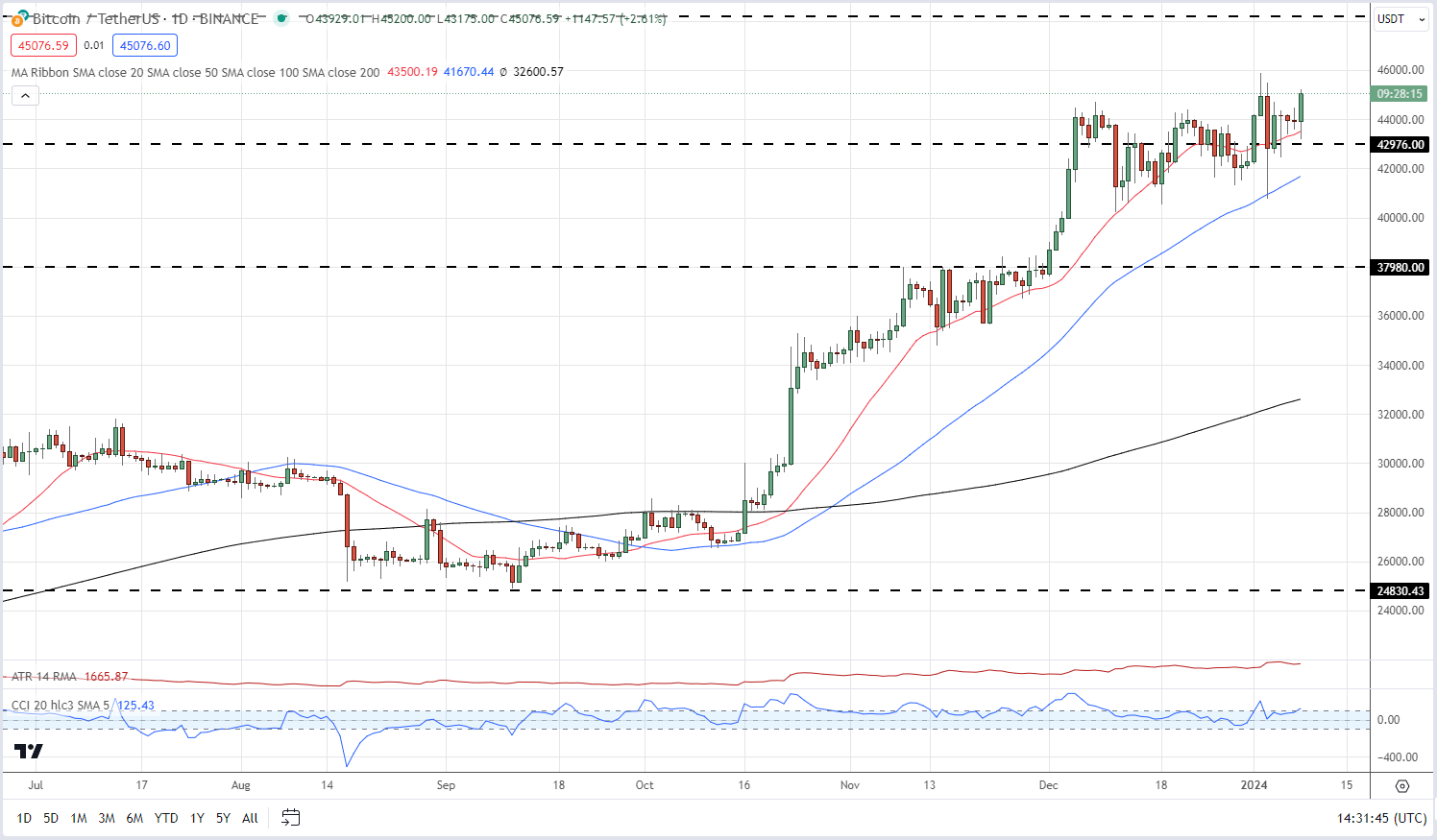The image size is (1437, 840).
Task: Click the 24830.43 horizontal line price label
Action: click(1400, 591)
